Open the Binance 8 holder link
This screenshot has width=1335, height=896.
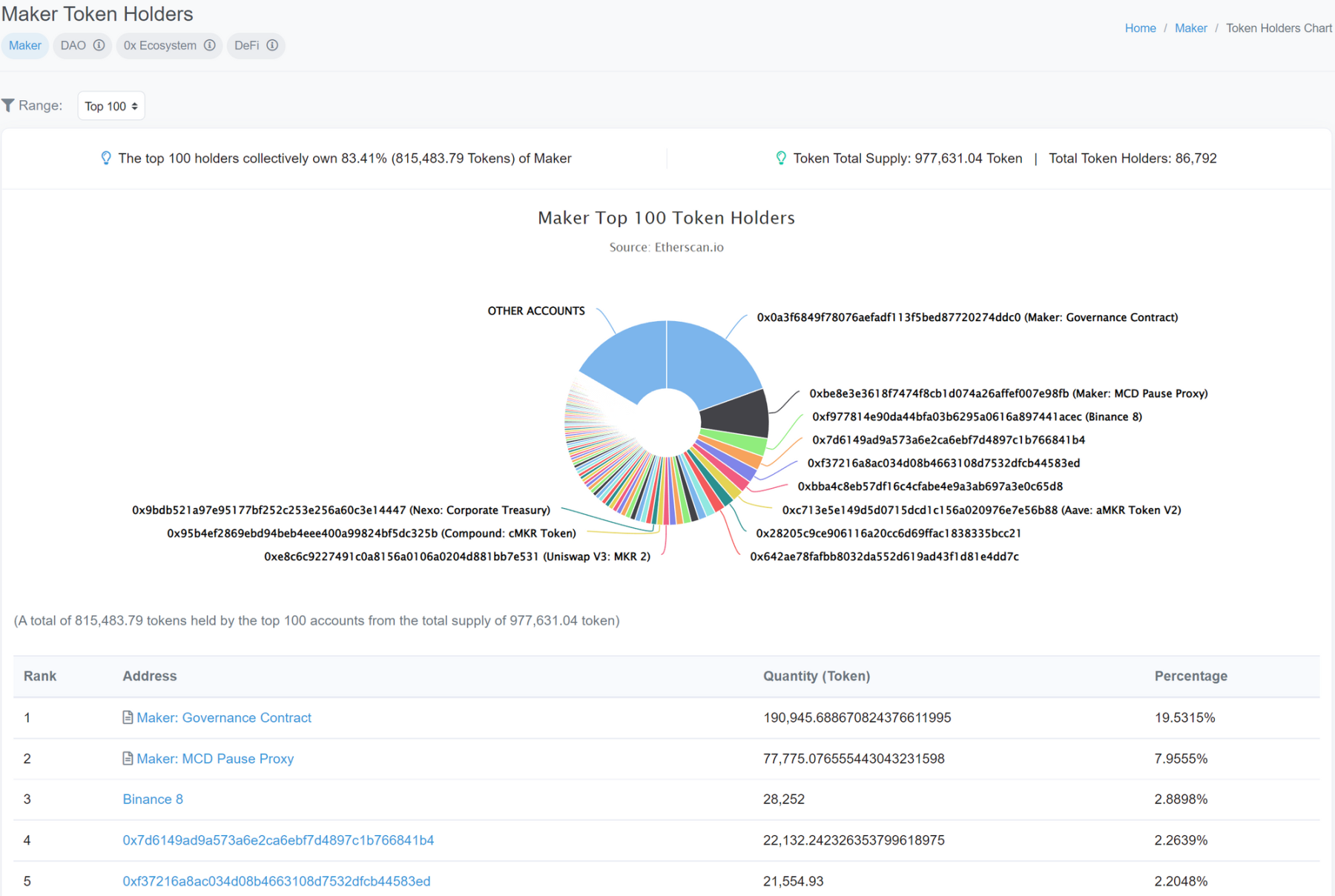pos(153,799)
